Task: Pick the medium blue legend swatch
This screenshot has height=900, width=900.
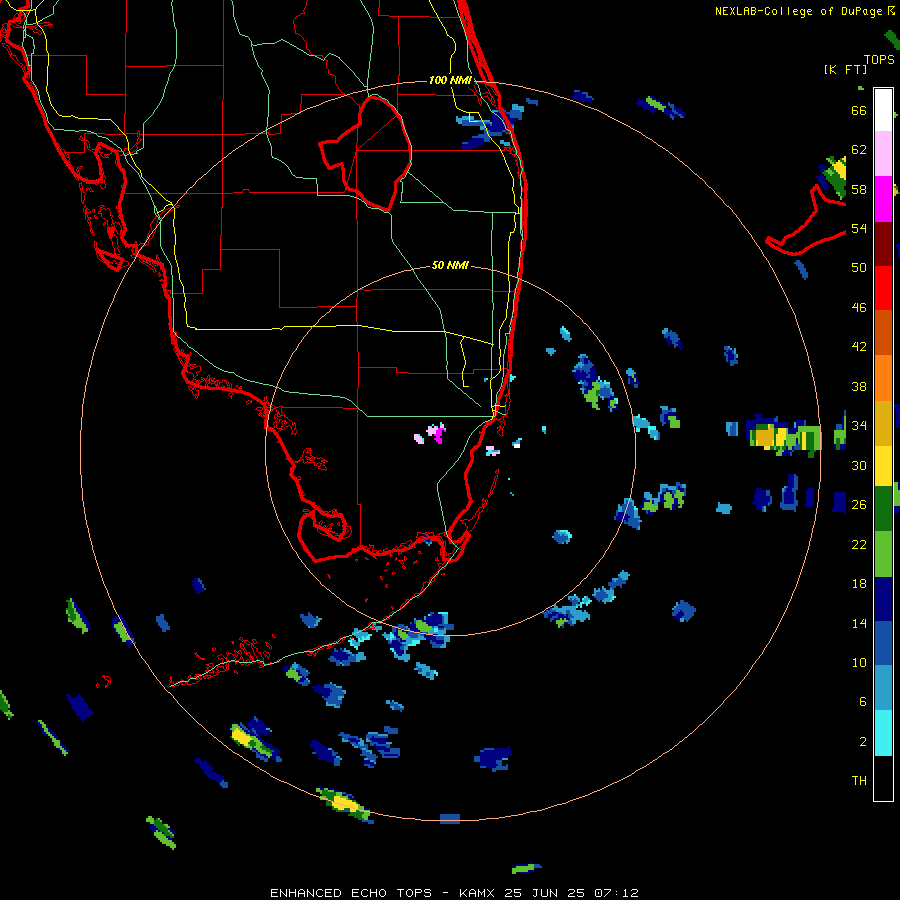Action: [883, 643]
